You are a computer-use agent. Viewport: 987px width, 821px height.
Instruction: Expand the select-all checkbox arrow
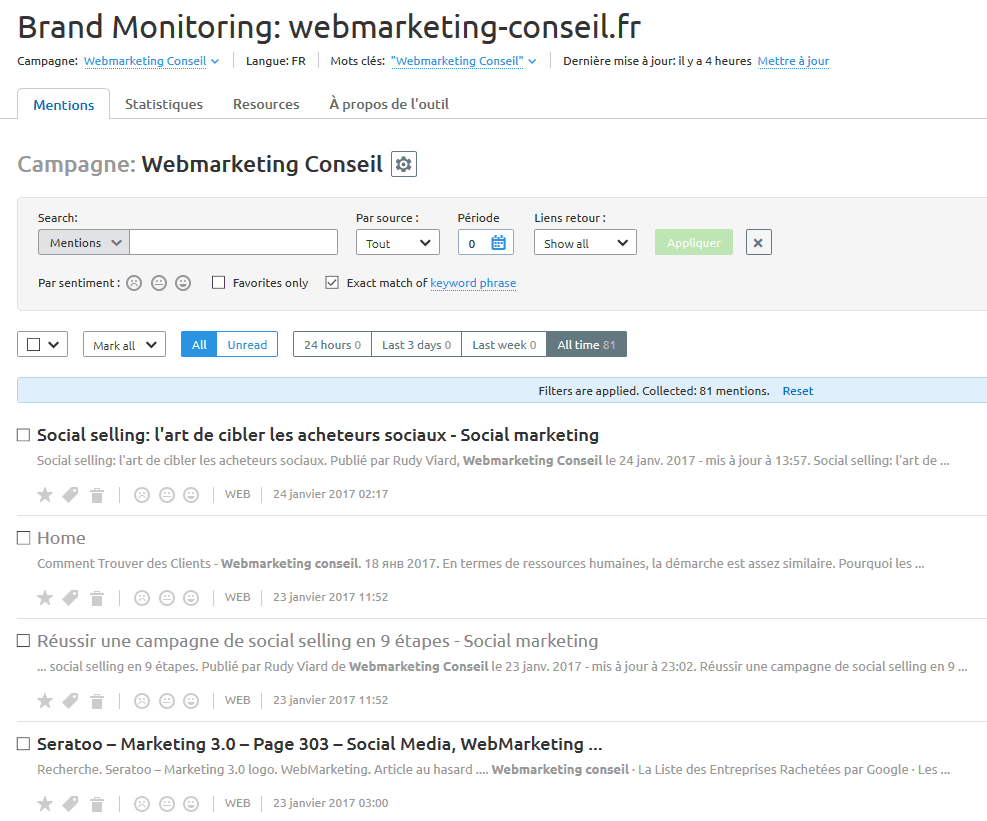[x=54, y=344]
